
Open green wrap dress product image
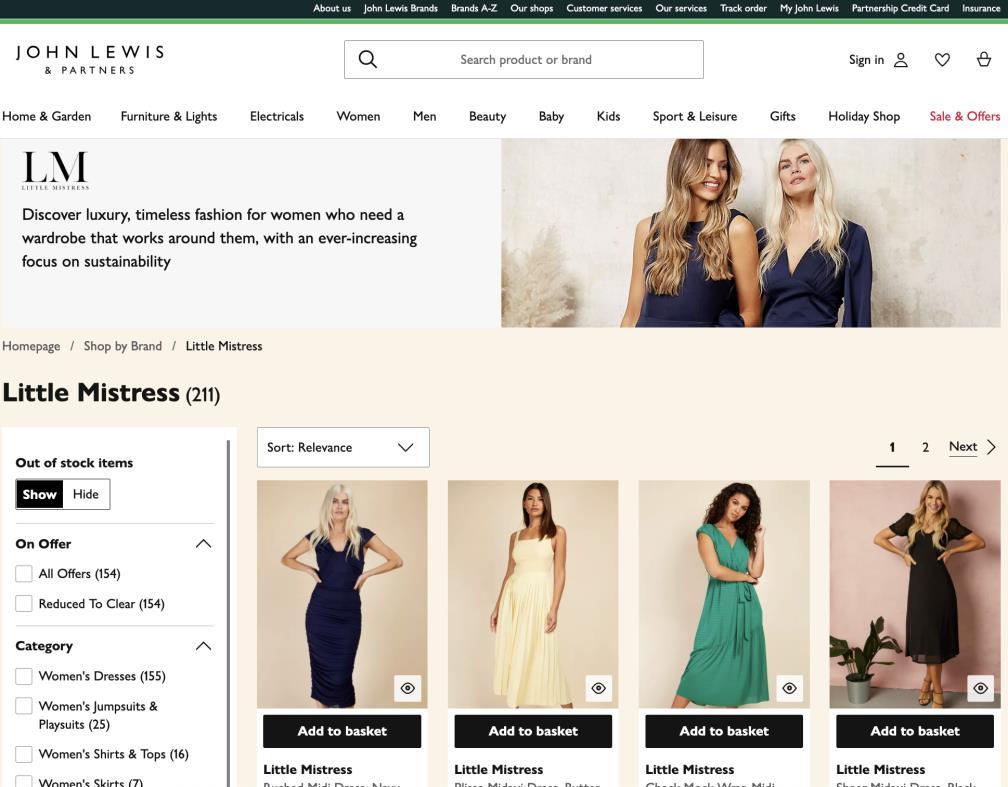724,594
